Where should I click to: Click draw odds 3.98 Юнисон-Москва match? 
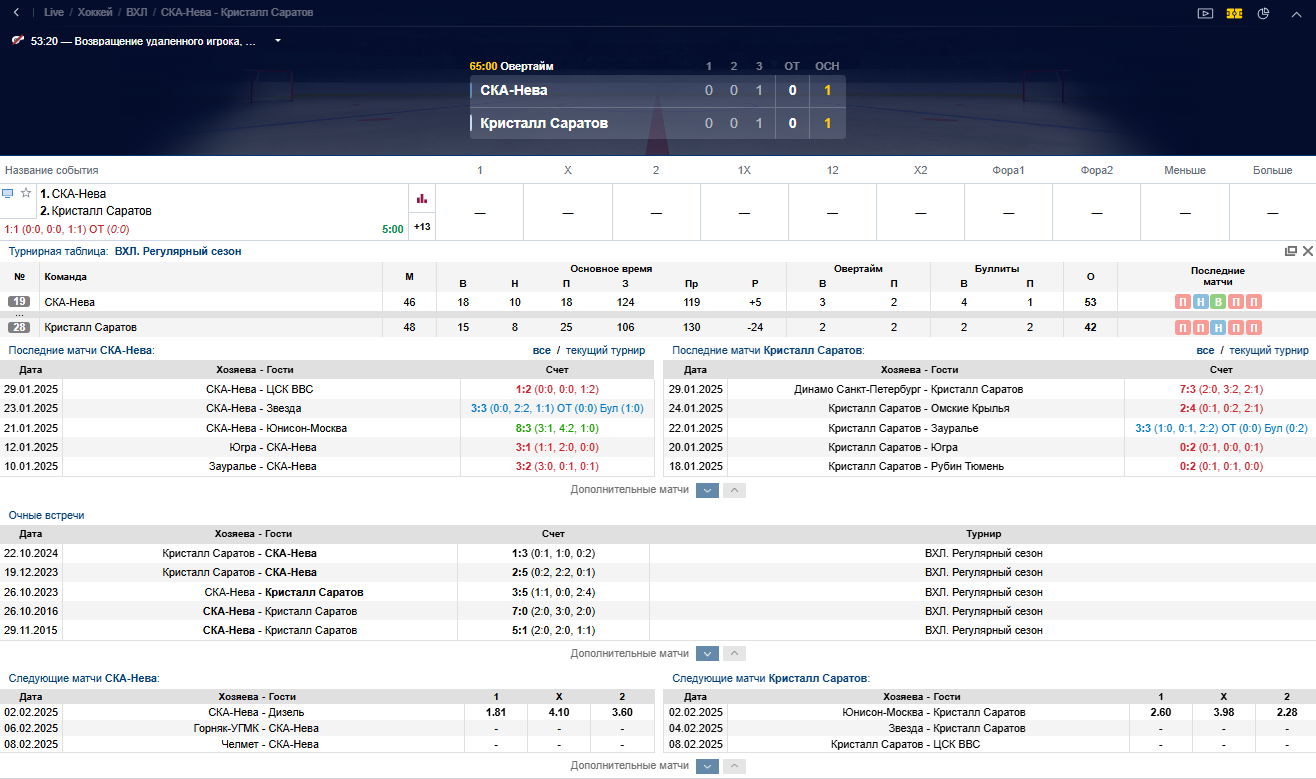click(1224, 712)
